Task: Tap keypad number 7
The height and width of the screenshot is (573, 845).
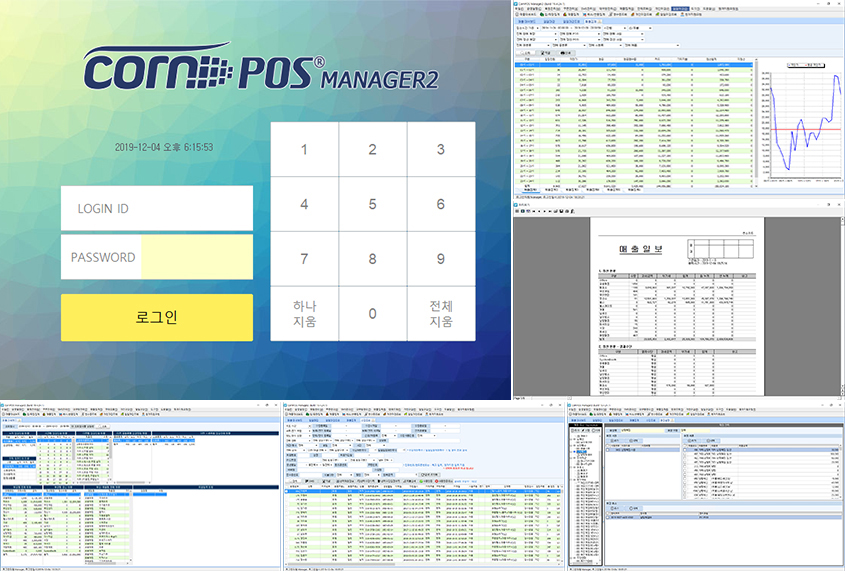Action: (x=304, y=259)
